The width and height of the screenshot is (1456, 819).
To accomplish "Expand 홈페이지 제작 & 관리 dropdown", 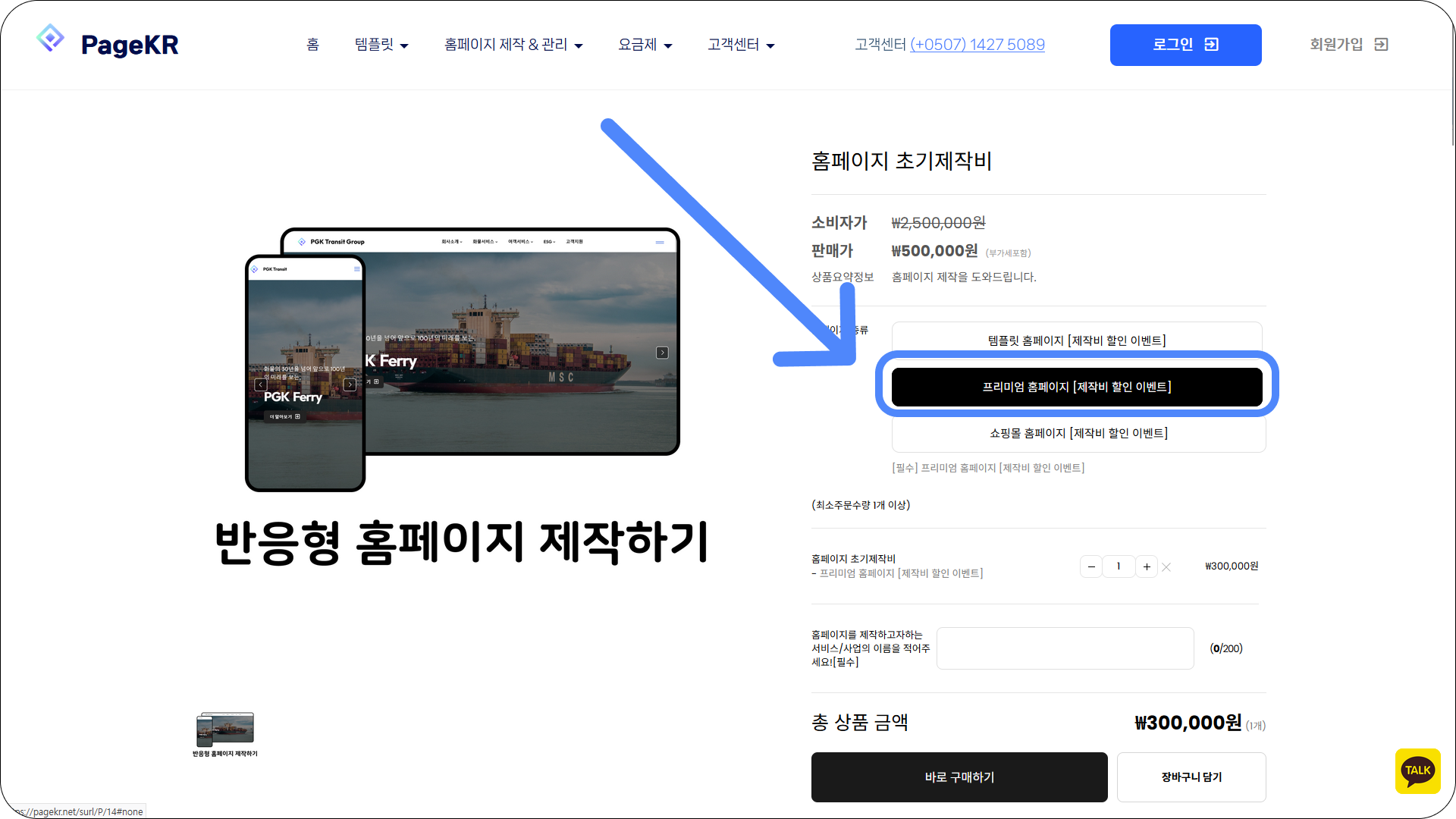I will pyautogui.click(x=513, y=45).
